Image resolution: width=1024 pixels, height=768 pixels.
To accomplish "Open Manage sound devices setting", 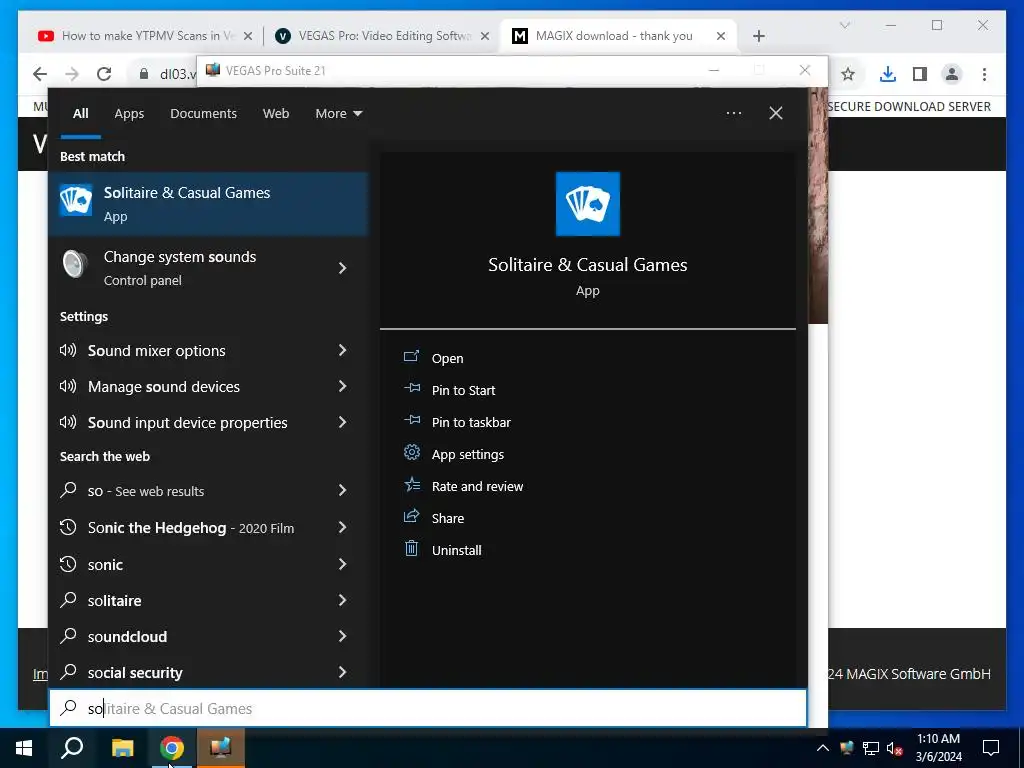I will click(x=189, y=387).
